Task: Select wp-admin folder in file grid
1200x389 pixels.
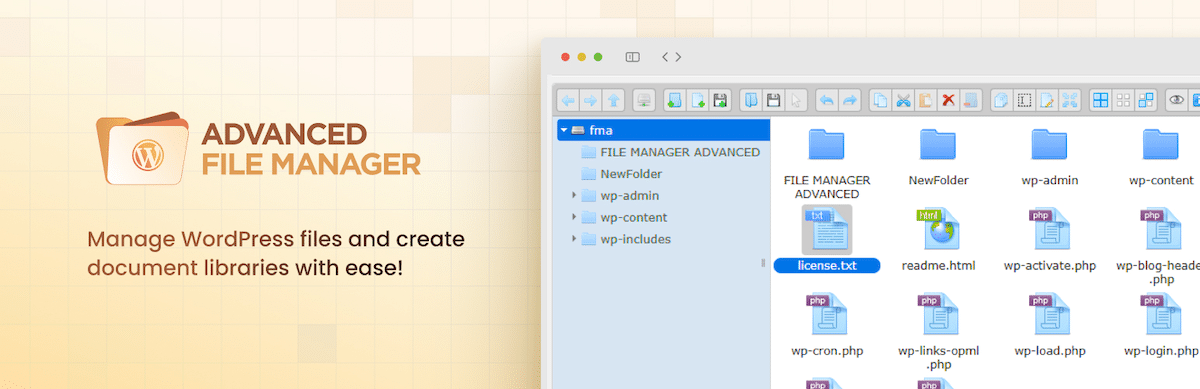Action: tap(1050, 158)
